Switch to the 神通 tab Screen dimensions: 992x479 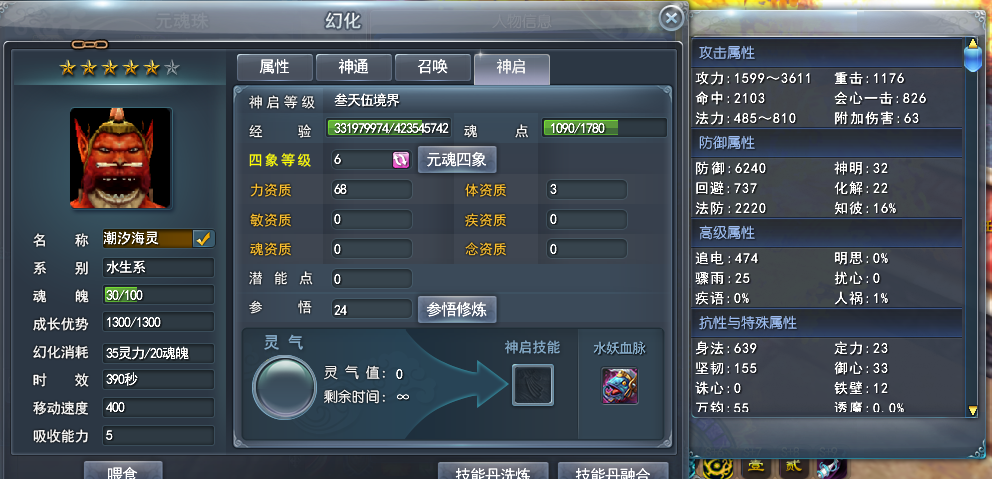(354, 67)
